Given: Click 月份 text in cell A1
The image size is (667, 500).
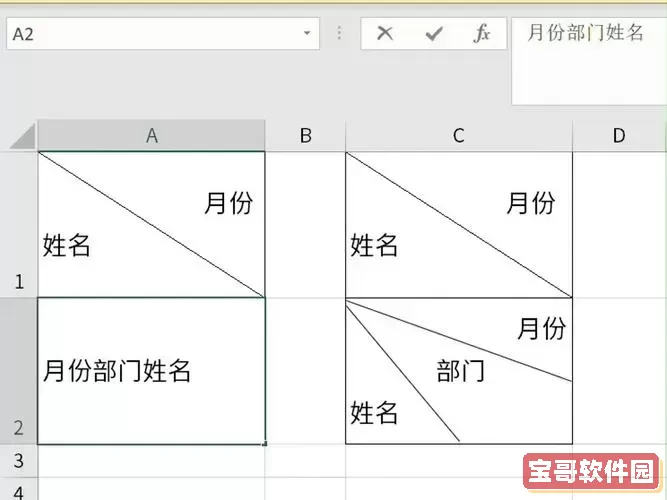Looking at the screenshot, I should [229, 203].
